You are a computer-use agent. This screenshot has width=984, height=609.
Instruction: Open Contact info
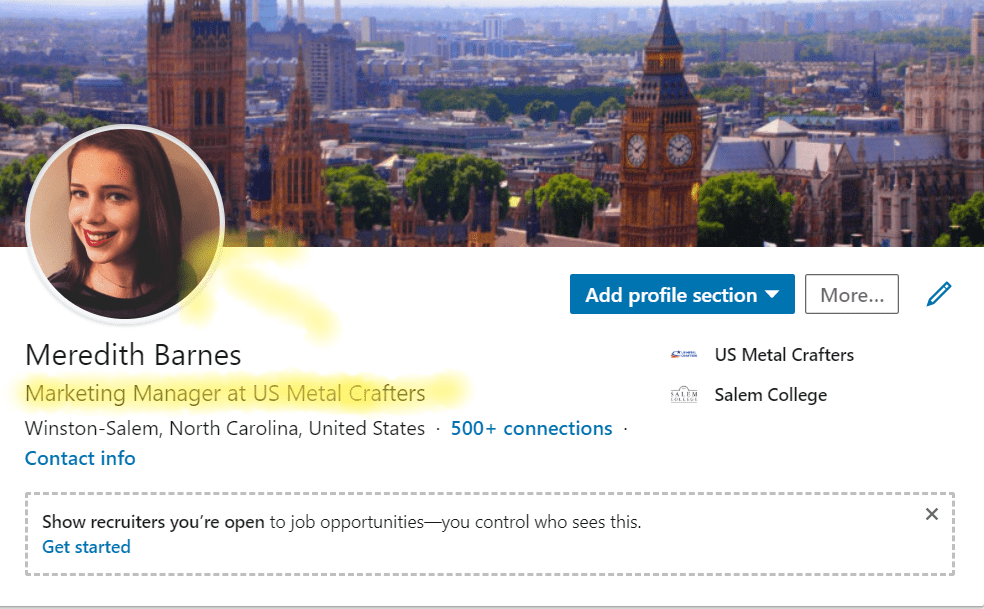(x=80, y=458)
